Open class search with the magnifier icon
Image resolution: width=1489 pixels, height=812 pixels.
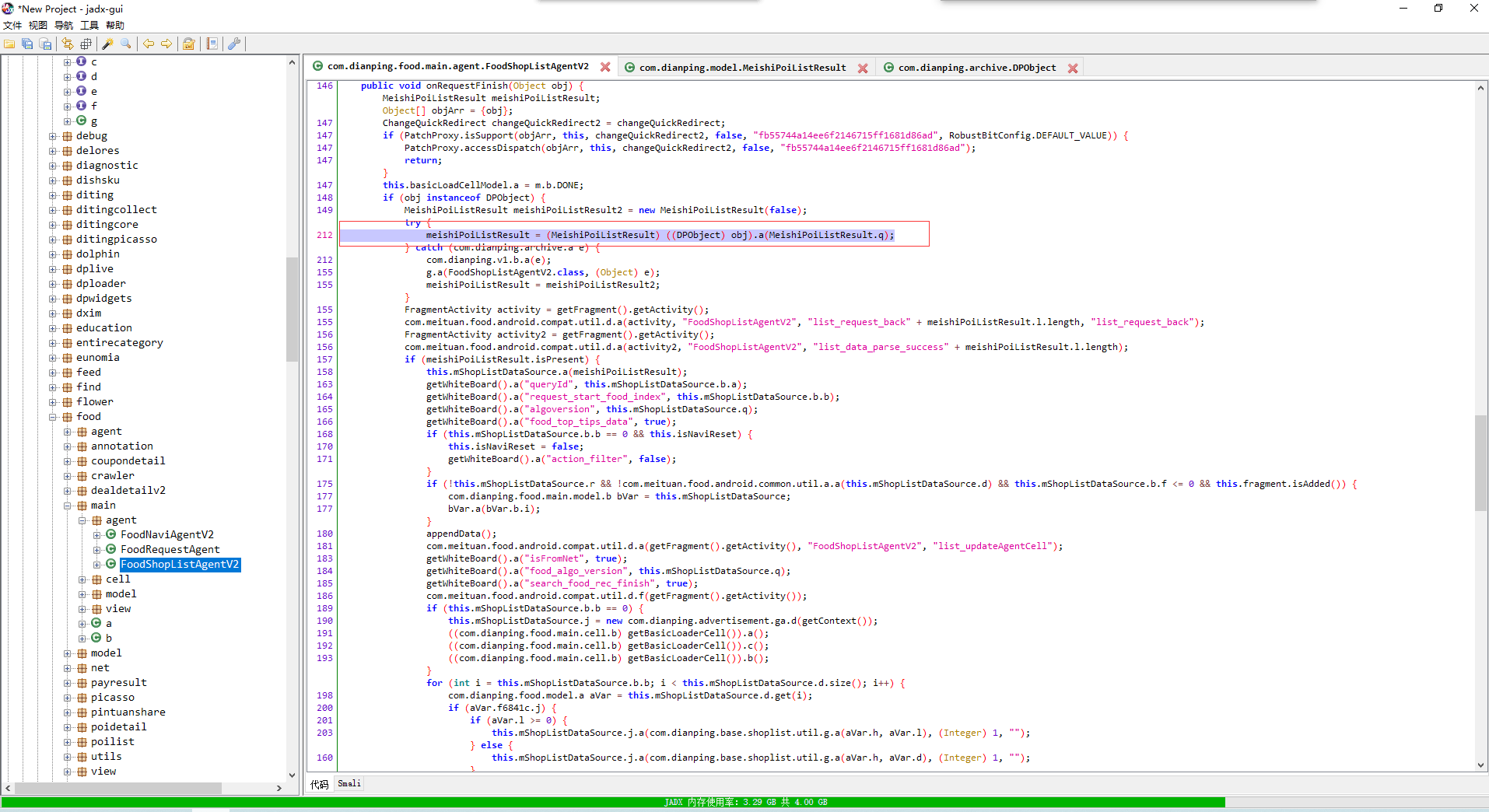pos(125,44)
